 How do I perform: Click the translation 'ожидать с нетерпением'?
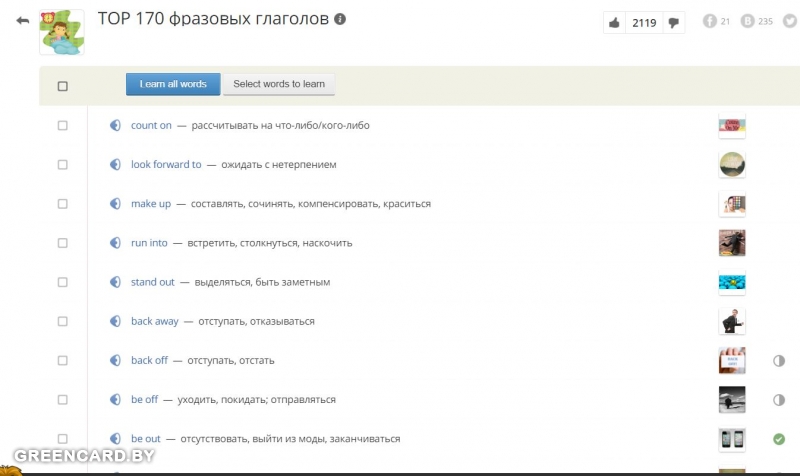pyautogui.click(x=279, y=165)
